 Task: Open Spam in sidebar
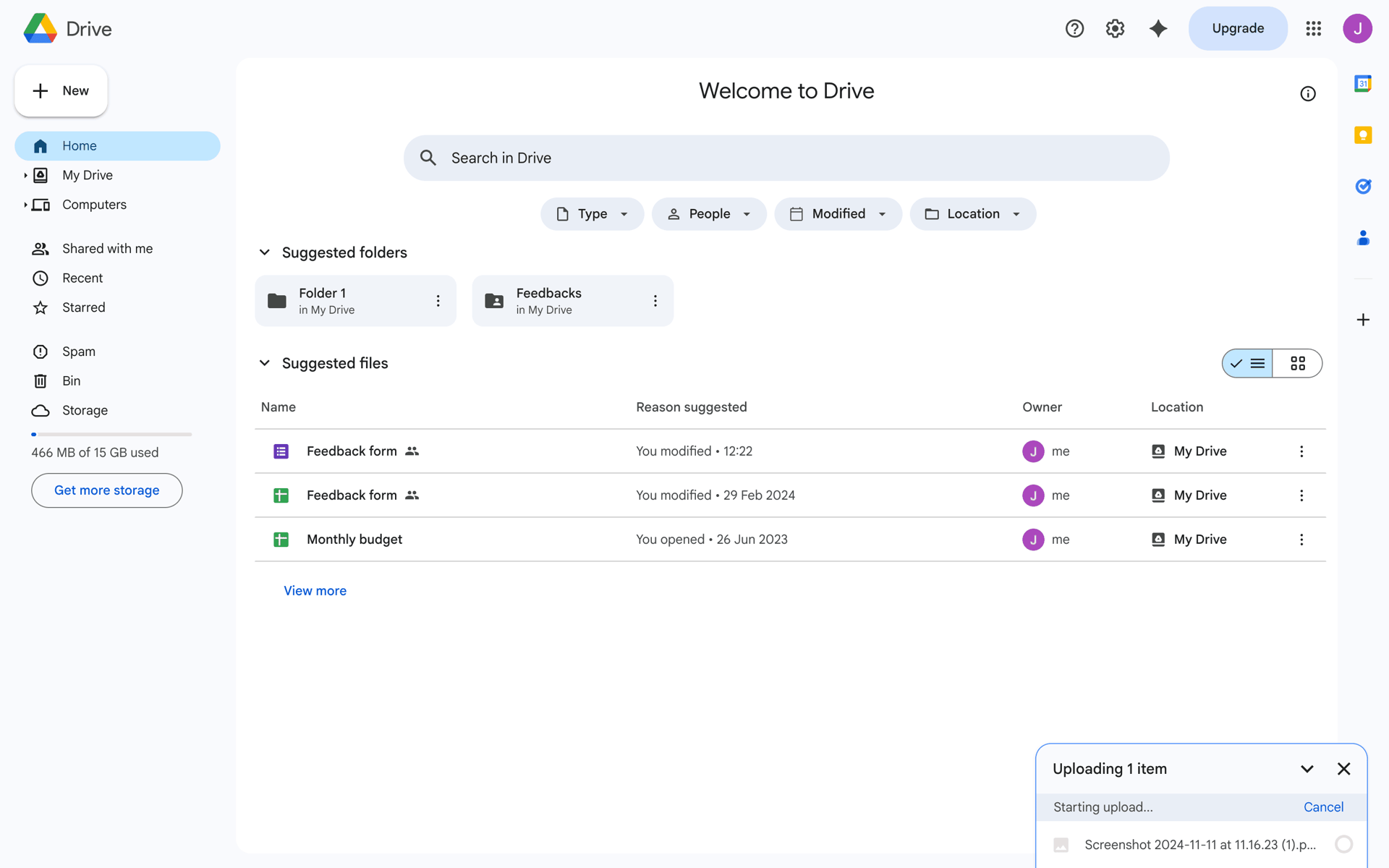(117, 352)
